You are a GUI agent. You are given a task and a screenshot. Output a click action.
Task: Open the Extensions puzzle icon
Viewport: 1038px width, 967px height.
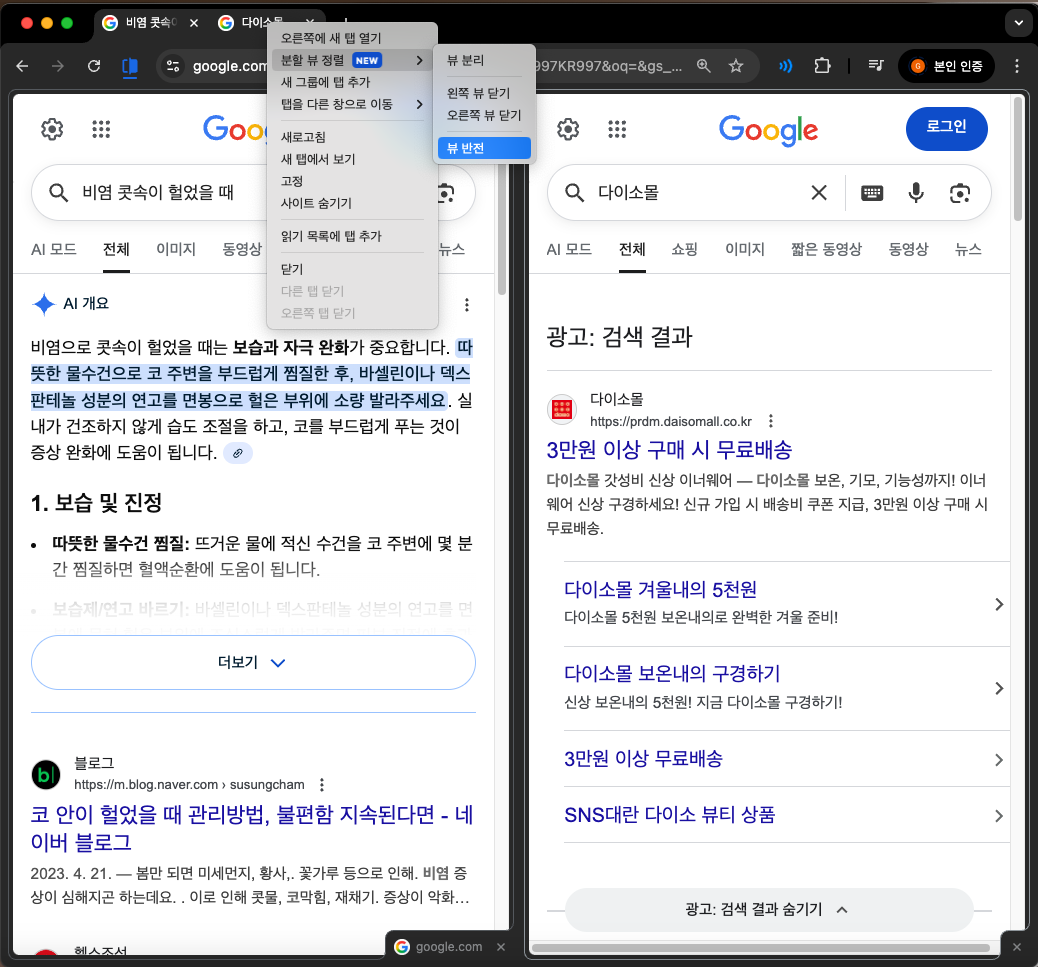822,66
